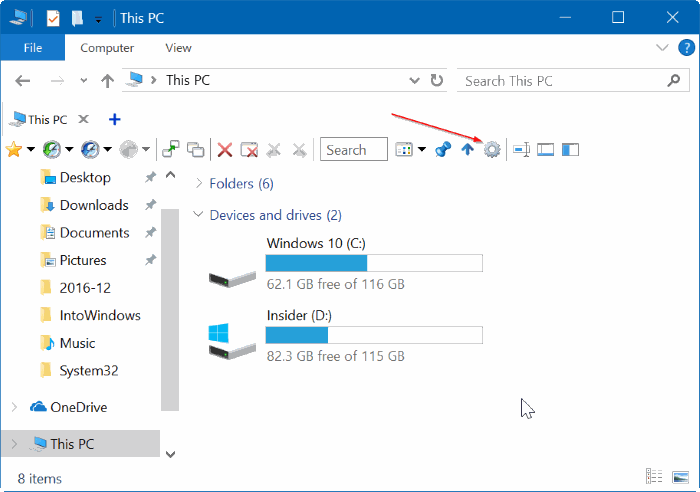
Task: Unpin Desktop using its pin icon
Action: pyautogui.click(x=150, y=177)
